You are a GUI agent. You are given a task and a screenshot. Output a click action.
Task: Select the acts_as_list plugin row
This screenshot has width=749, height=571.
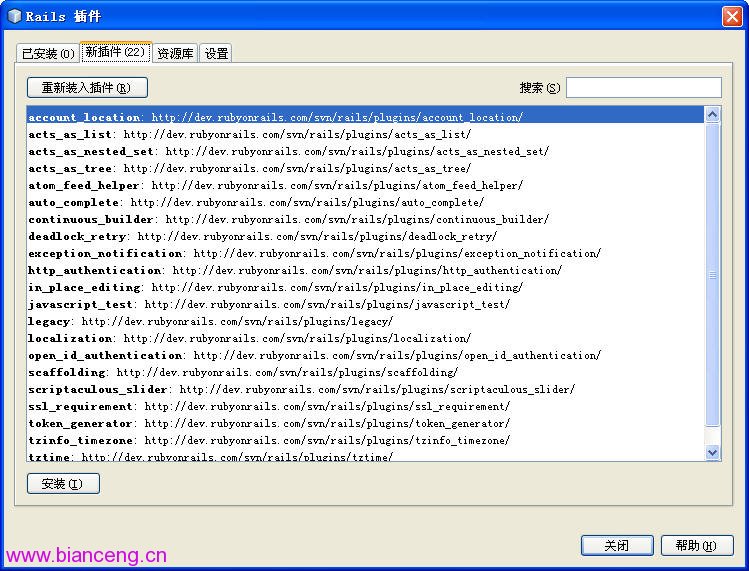(x=365, y=134)
